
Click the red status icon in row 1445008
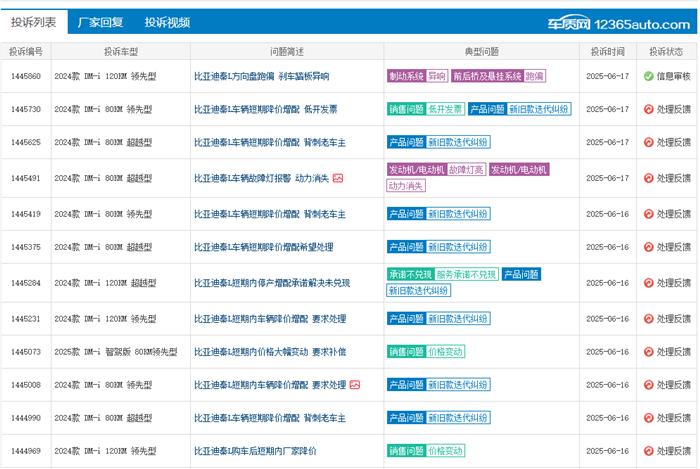[x=649, y=385]
